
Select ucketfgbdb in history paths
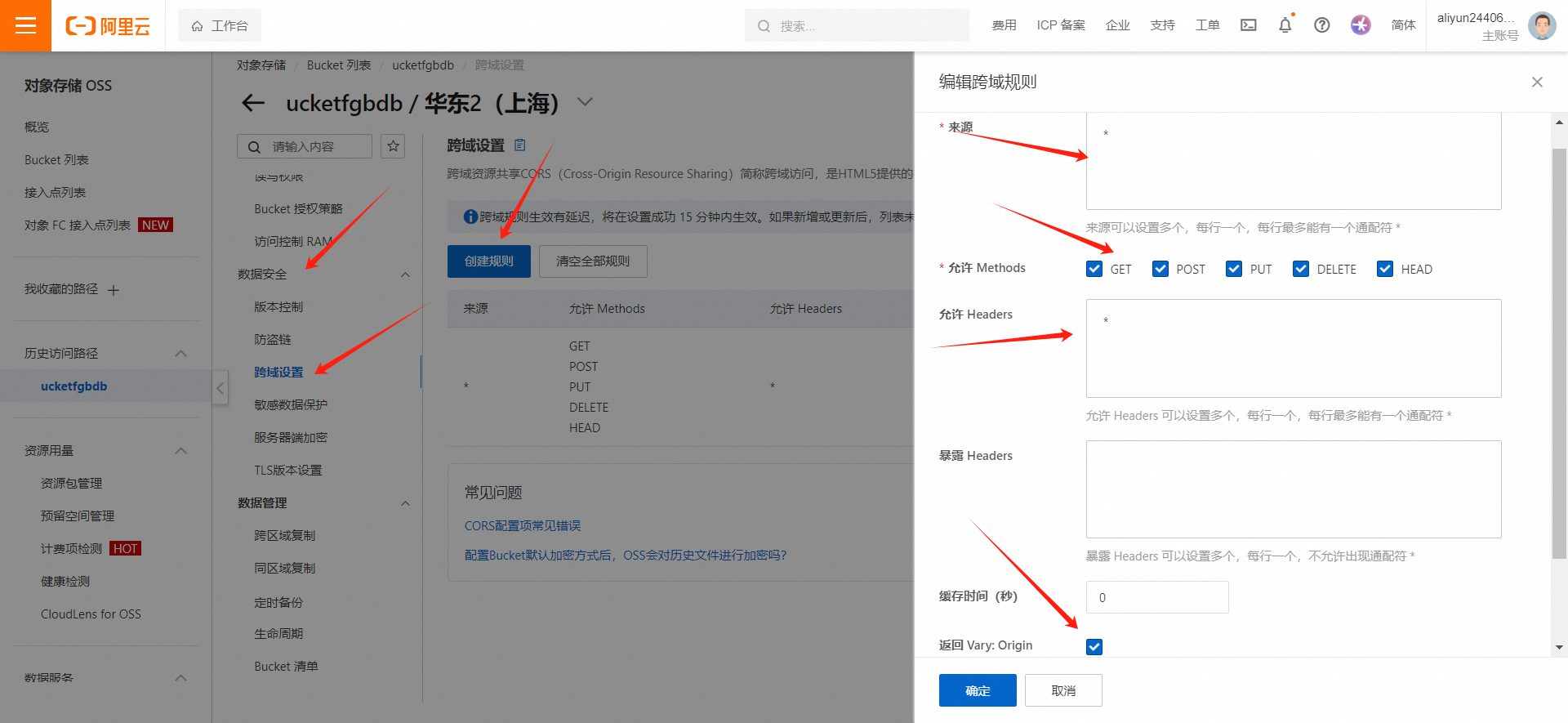73,386
